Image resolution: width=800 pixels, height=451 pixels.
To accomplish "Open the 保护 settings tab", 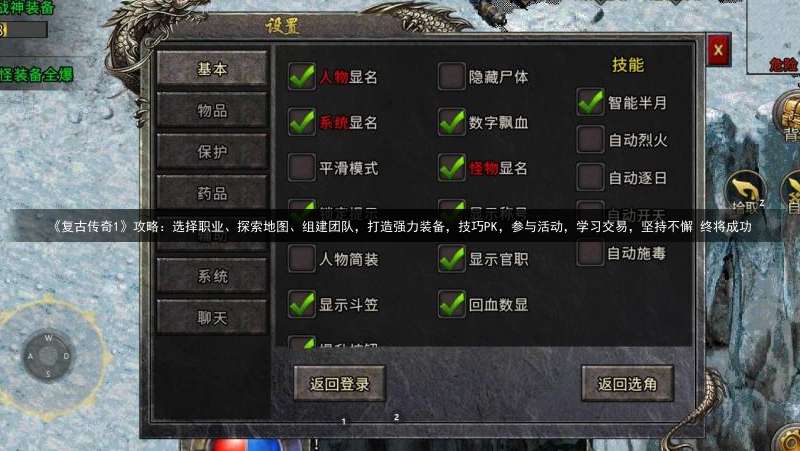I will 212,152.
